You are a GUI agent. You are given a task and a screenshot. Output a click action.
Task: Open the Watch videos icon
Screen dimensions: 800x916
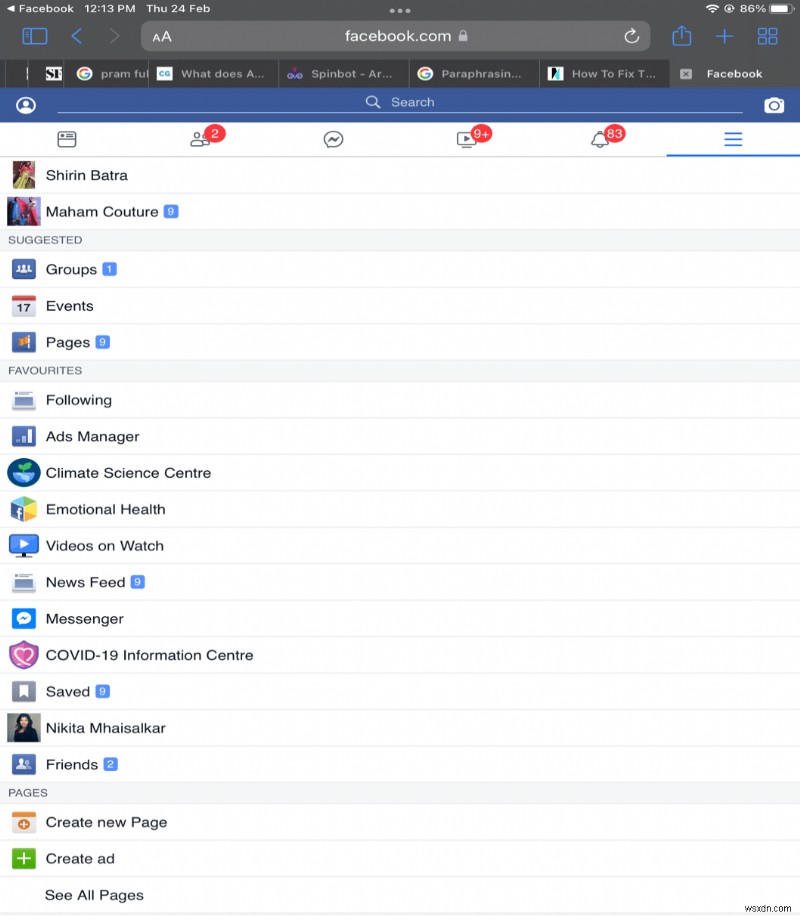467,139
